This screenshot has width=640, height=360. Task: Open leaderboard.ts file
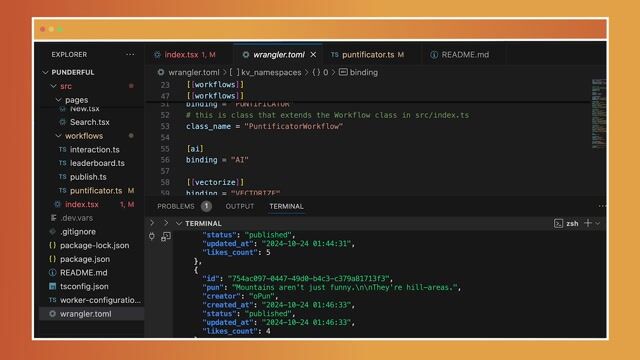click(97, 163)
